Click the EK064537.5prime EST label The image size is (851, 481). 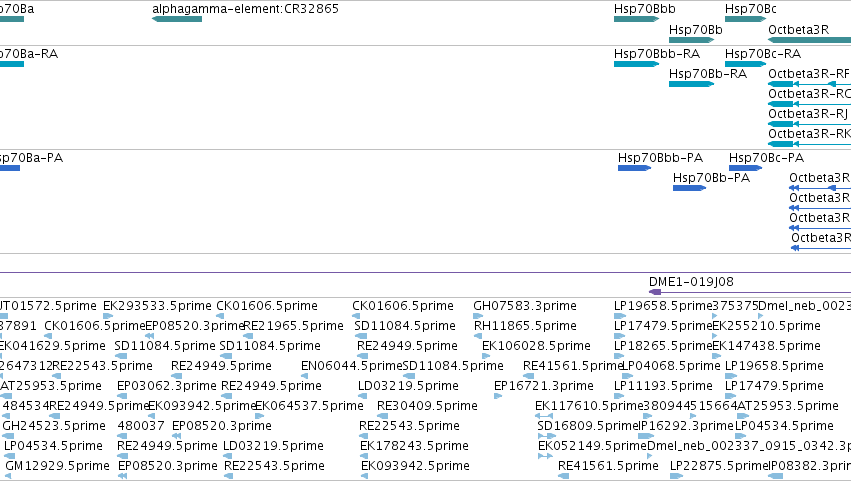click(x=309, y=406)
